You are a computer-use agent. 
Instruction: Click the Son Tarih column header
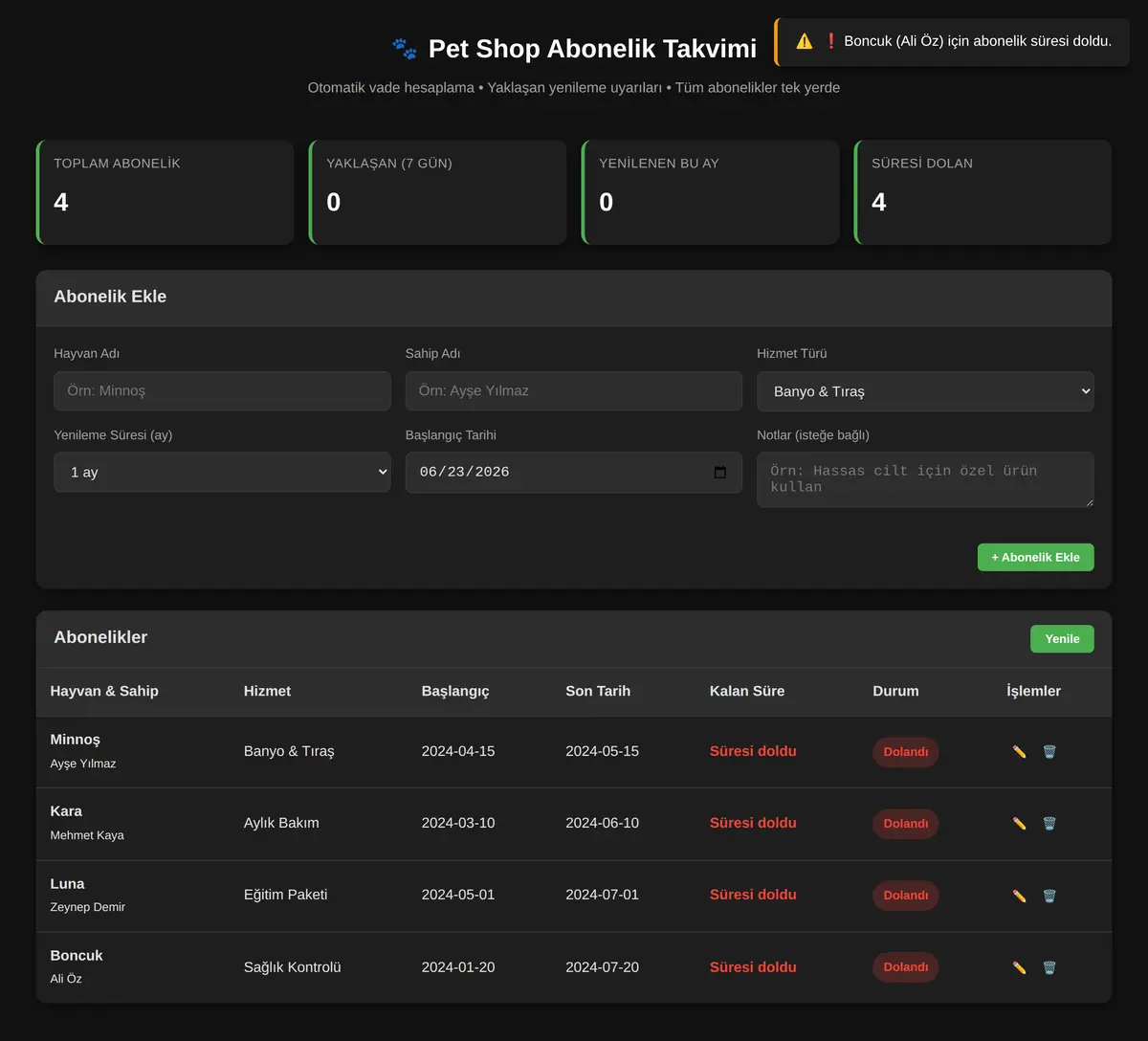598,691
